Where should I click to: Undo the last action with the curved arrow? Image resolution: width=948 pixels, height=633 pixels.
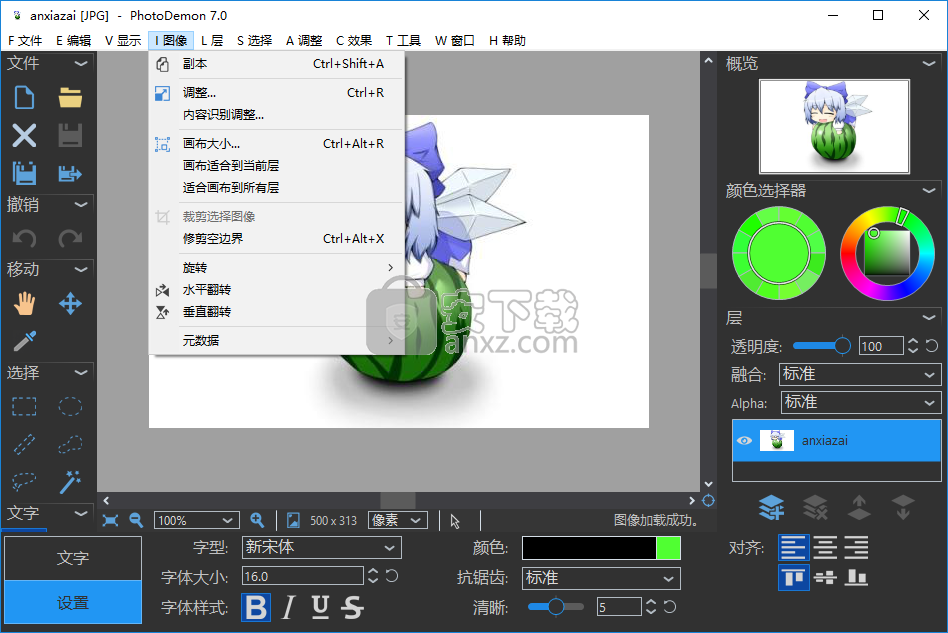[24, 239]
